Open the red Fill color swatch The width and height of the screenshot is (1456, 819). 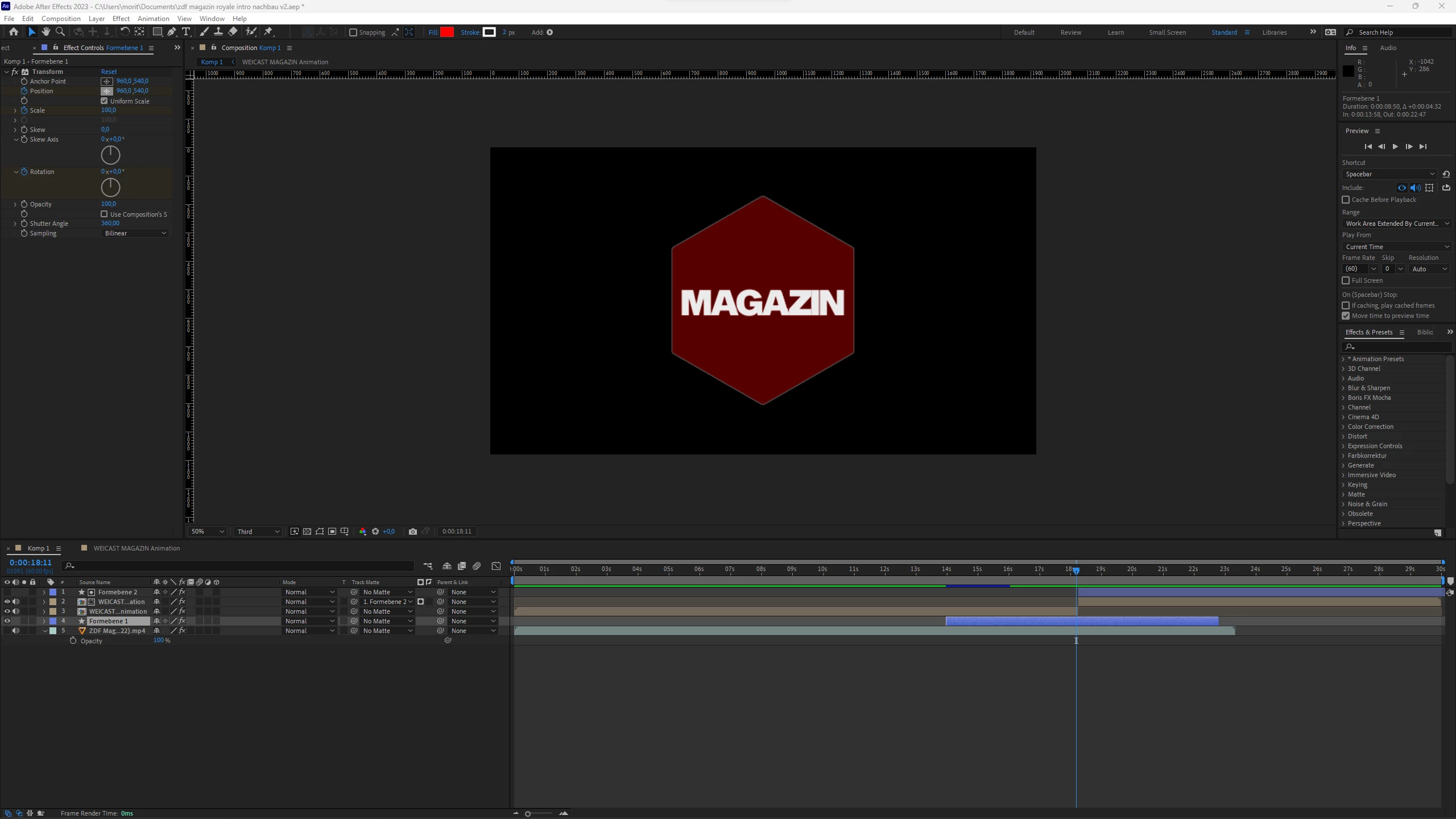[x=447, y=32]
